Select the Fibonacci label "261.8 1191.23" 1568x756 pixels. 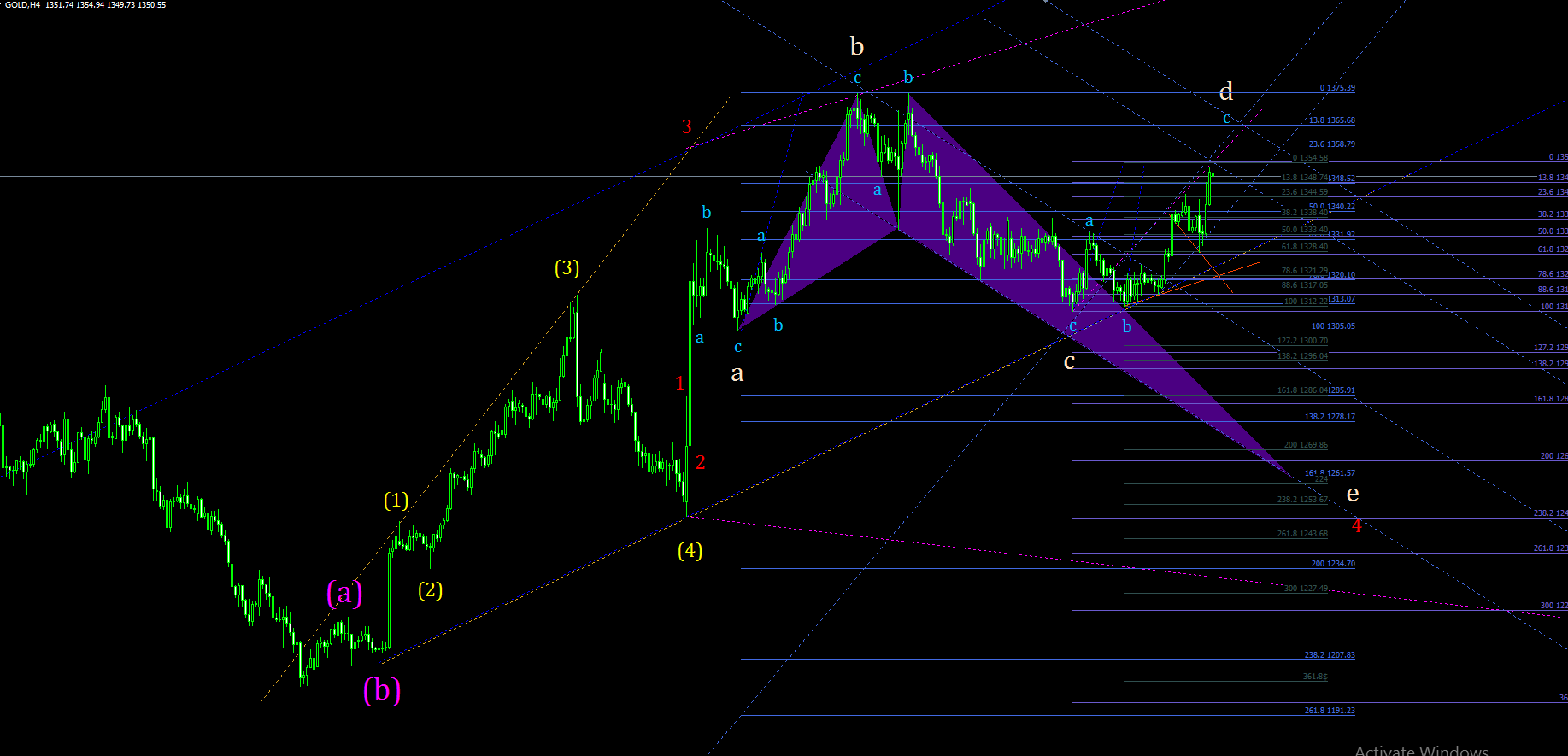[x=1330, y=711]
